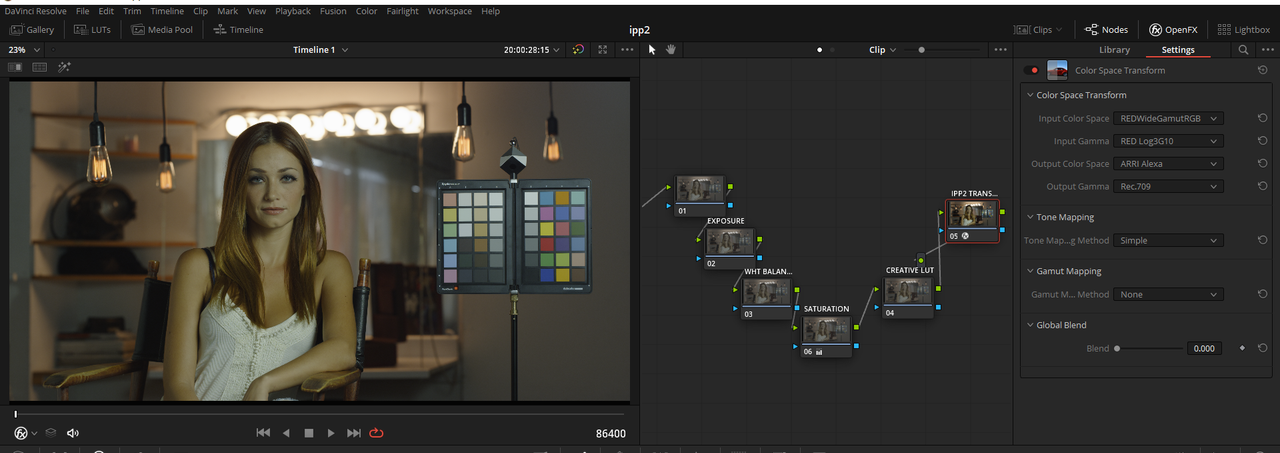Switch to the Settings tab

[1178, 49]
